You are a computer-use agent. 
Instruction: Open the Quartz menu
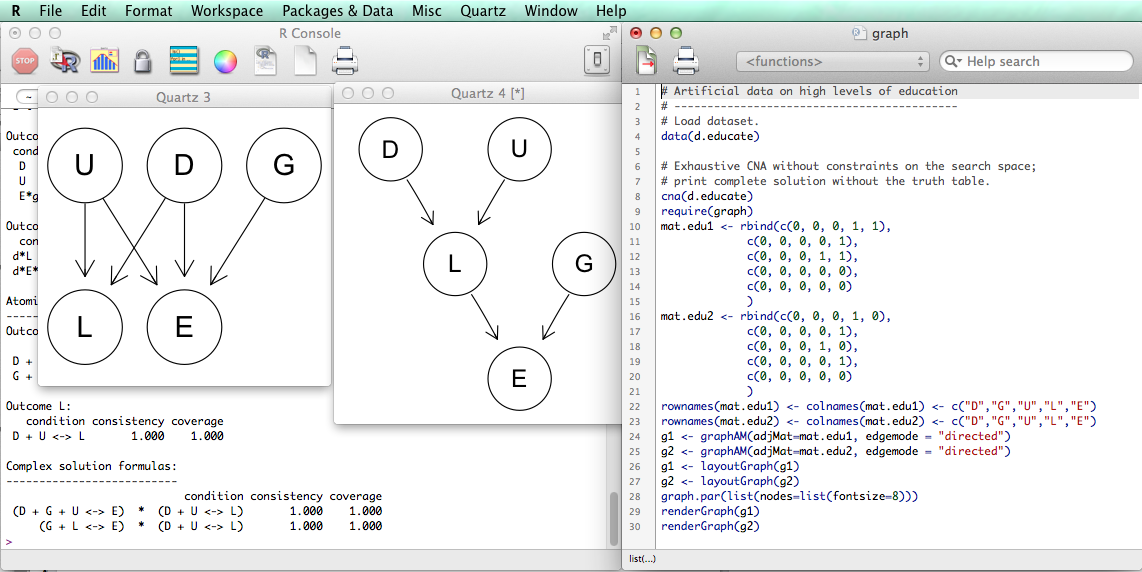pyautogui.click(x=483, y=11)
